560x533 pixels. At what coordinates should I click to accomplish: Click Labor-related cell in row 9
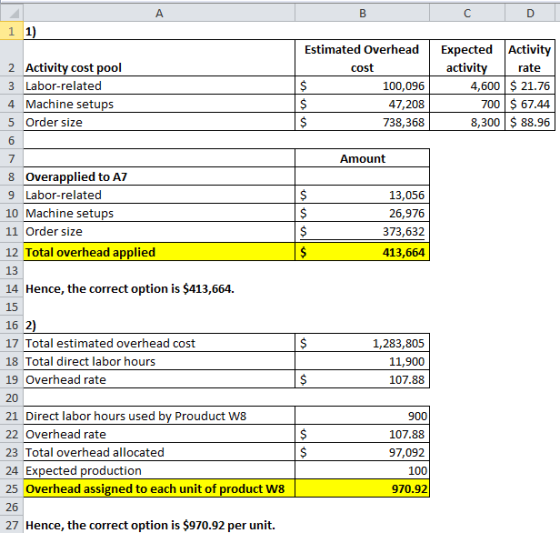click(x=159, y=195)
